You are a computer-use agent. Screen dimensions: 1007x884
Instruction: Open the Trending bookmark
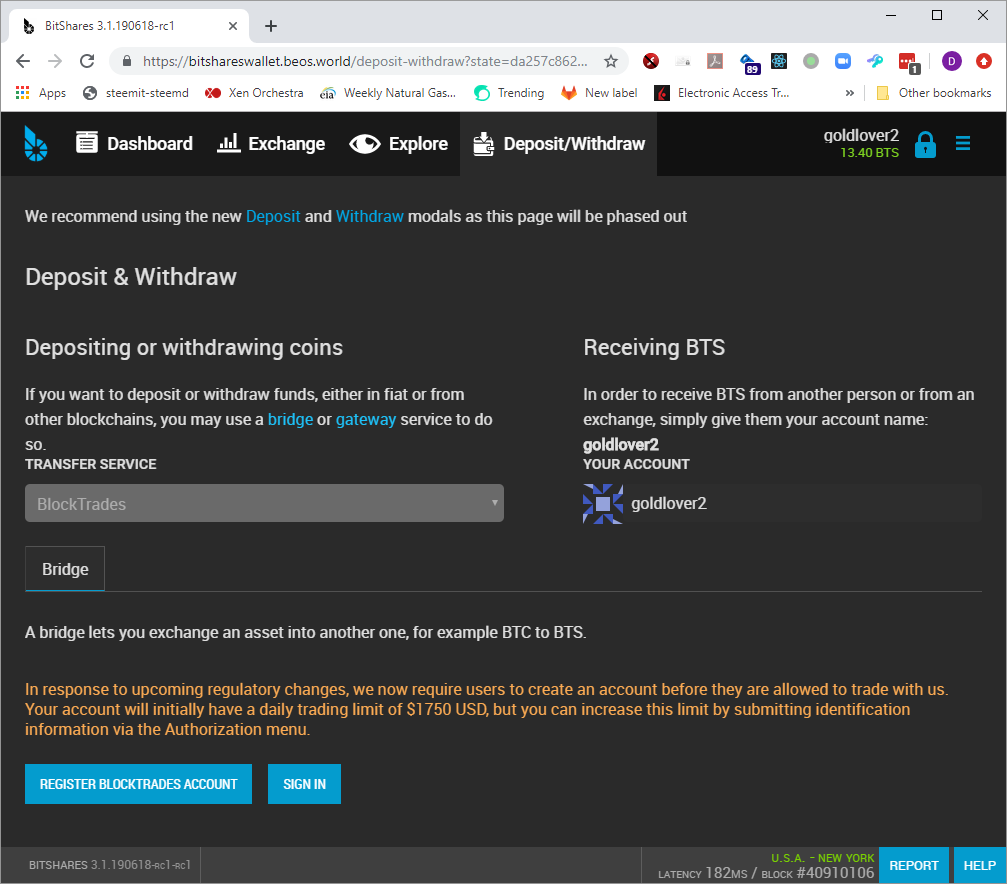tap(509, 93)
